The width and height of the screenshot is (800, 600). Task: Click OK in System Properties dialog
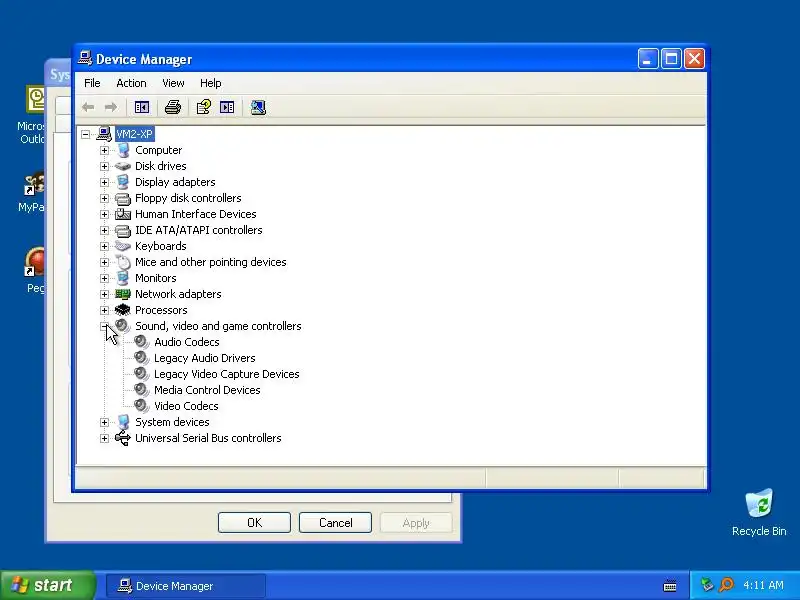tap(254, 522)
